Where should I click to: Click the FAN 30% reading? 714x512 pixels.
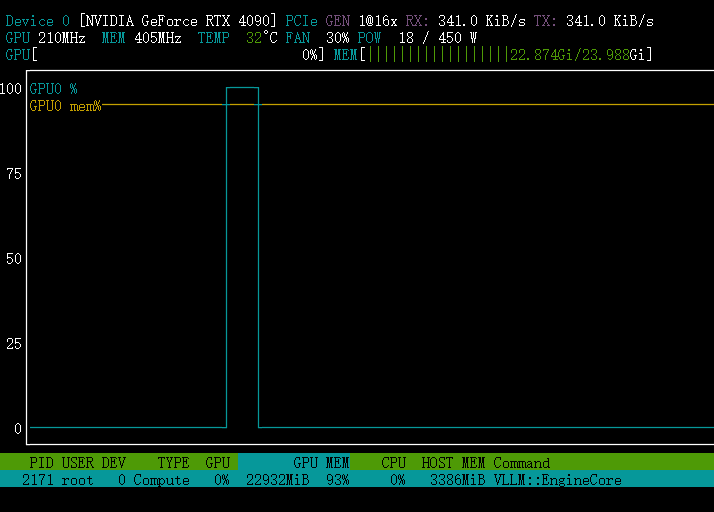(317, 38)
